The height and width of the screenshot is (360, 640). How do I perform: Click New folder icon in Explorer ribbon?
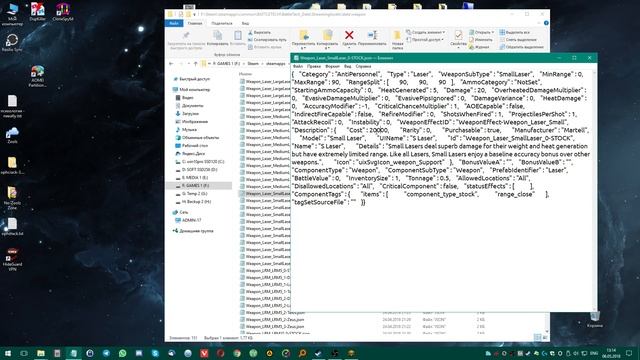point(397,36)
